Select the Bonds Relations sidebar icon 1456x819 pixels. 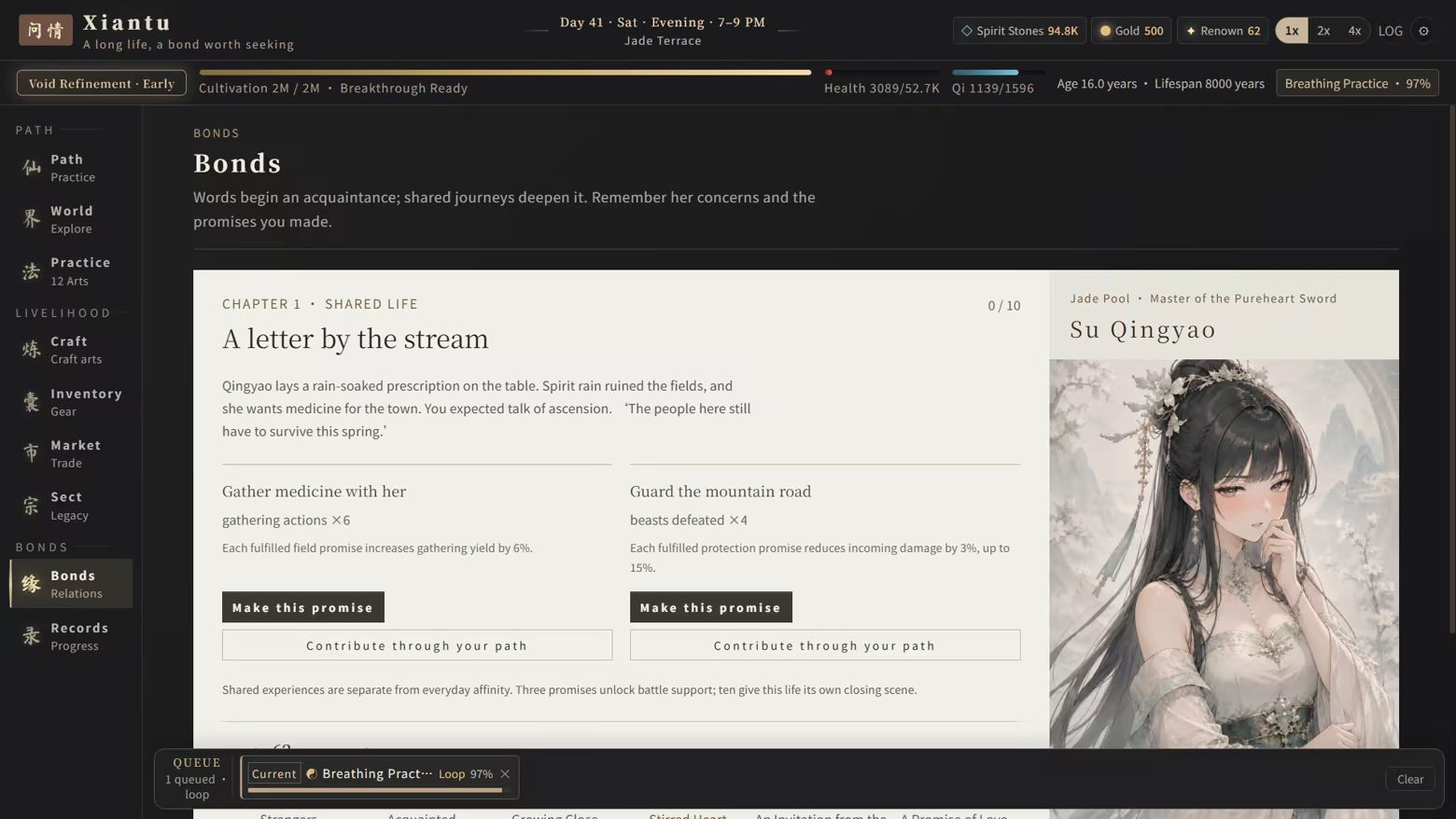coord(32,584)
